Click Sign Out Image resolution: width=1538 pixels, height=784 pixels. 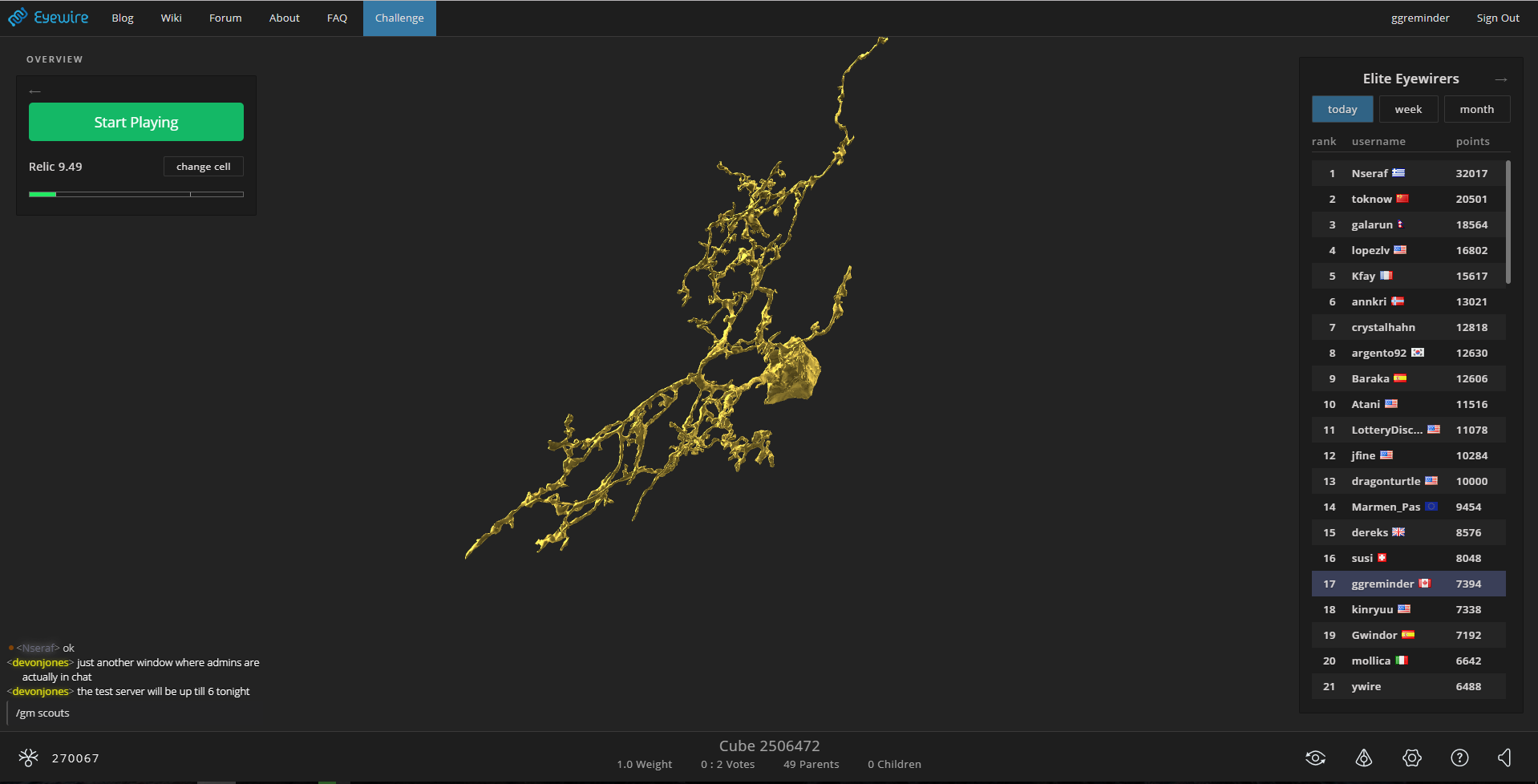click(1498, 18)
